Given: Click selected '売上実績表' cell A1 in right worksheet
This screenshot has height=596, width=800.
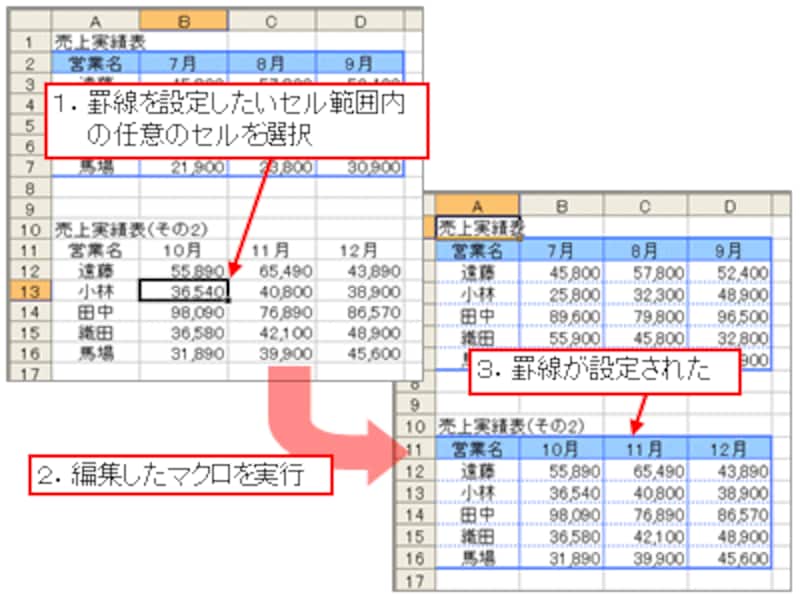Looking at the screenshot, I should 478,228.
